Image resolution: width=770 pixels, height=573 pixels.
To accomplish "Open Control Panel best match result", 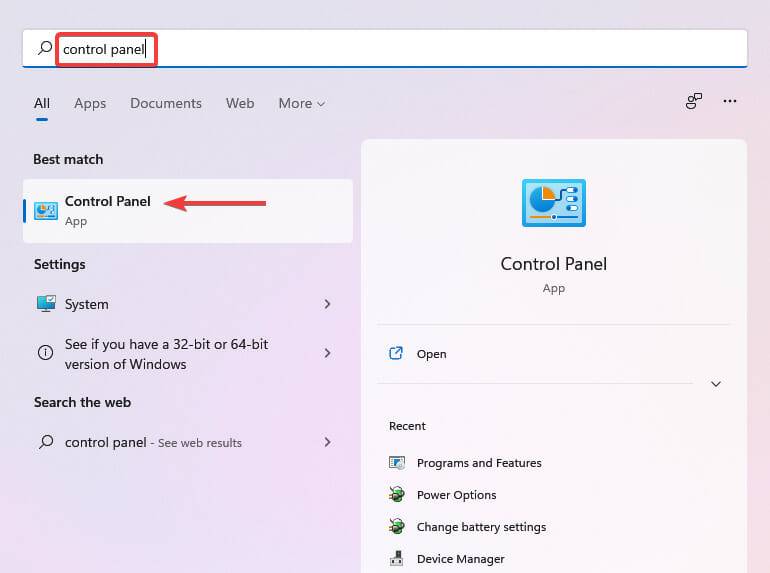I will (188, 211).
